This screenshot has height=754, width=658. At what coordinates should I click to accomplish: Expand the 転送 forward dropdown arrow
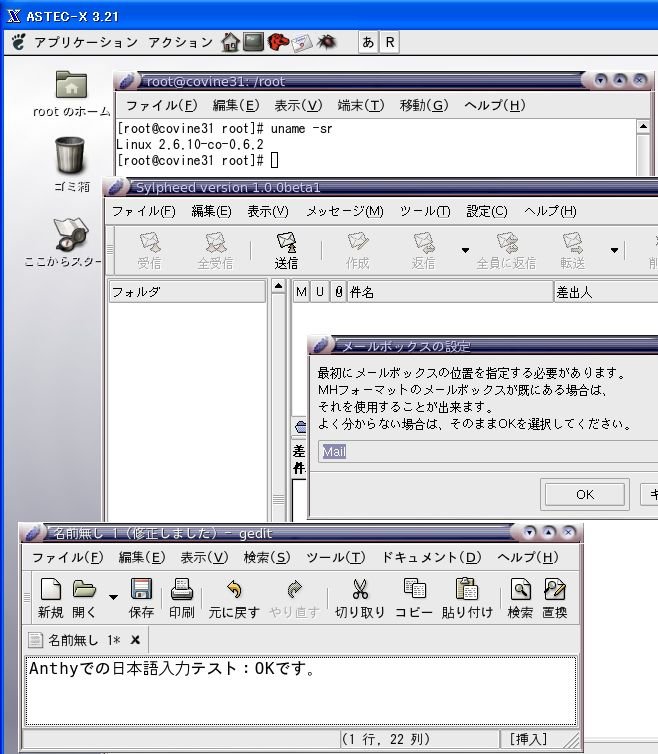[x=614, y=251]
